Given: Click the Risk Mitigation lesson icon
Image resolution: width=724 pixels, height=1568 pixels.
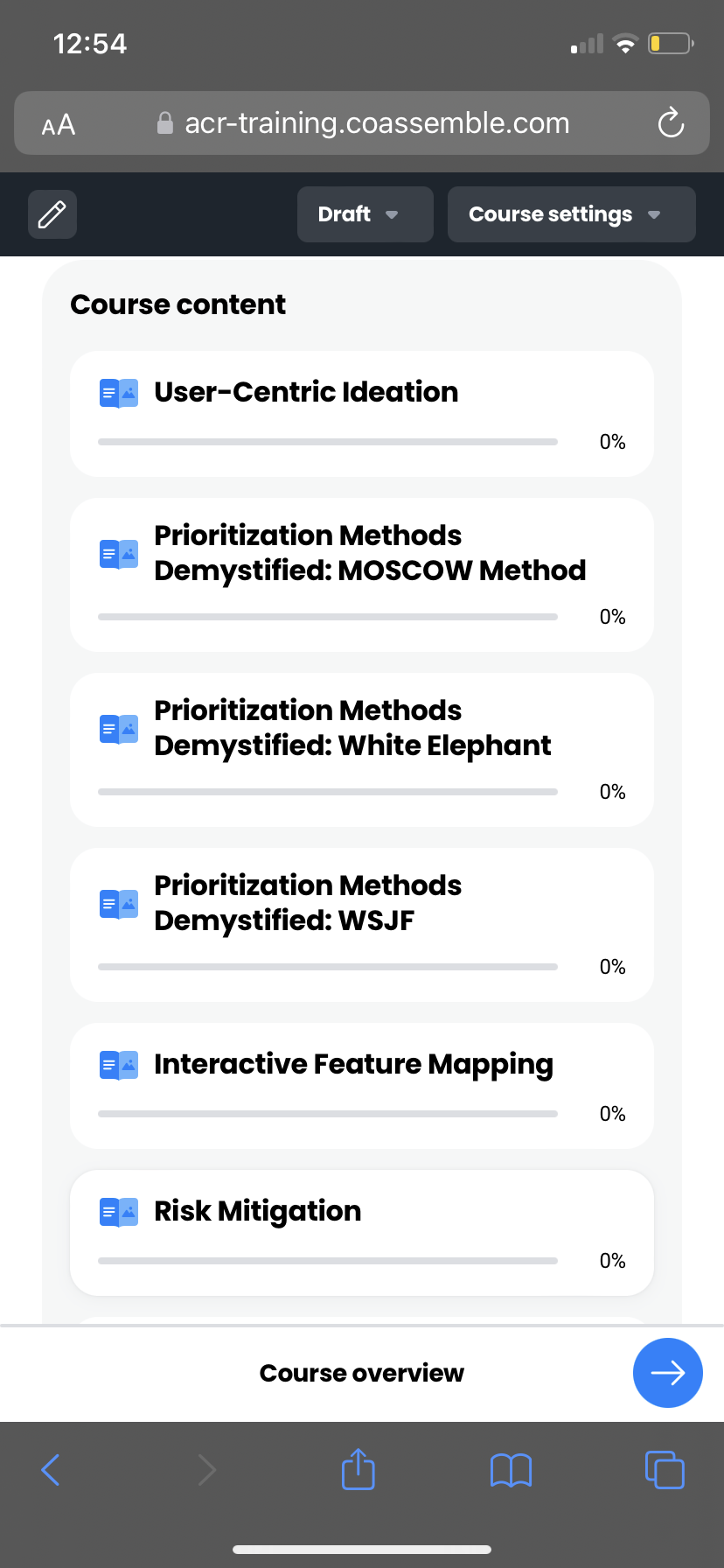Looking at the screenshot, I should click(x=119, y=1212).
